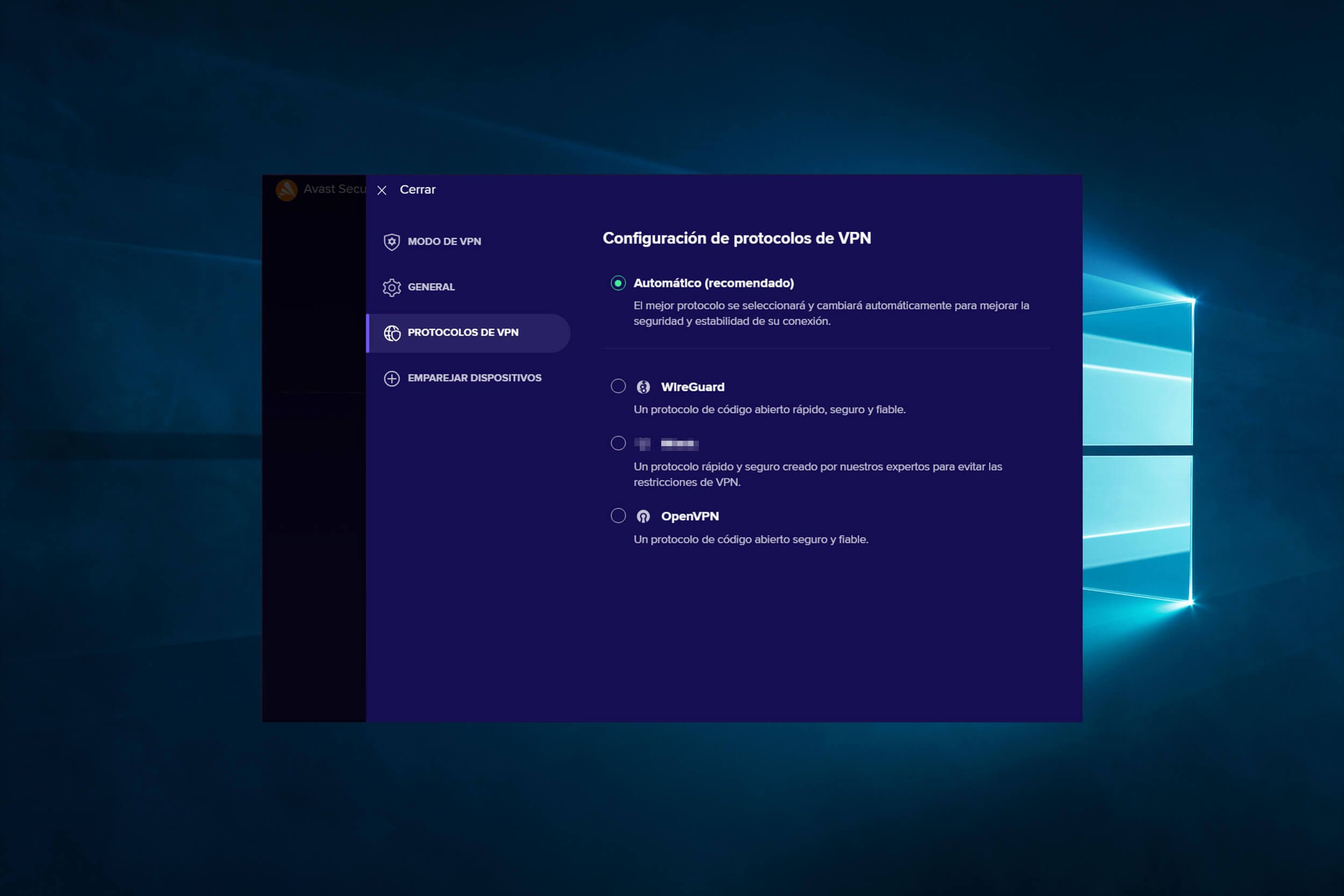Click the Automático (recomendado) label
The image size is (1344, 896).
pyautogui.click(x=714, y=283)
